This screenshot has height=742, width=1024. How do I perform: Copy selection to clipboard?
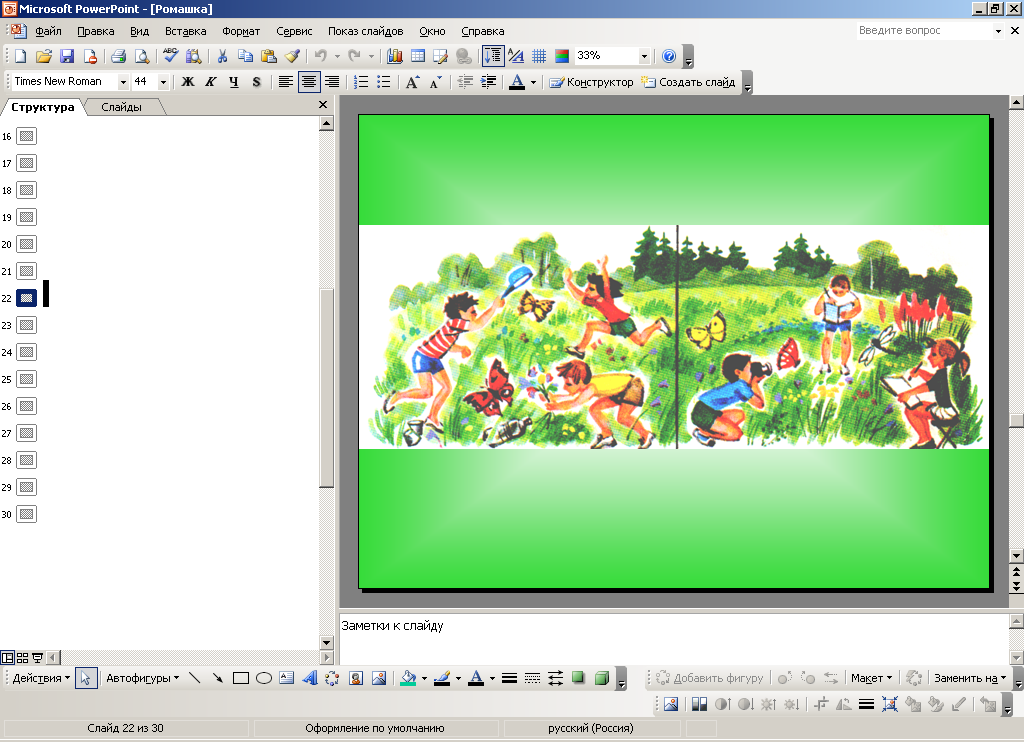click(x=245, y=56)
